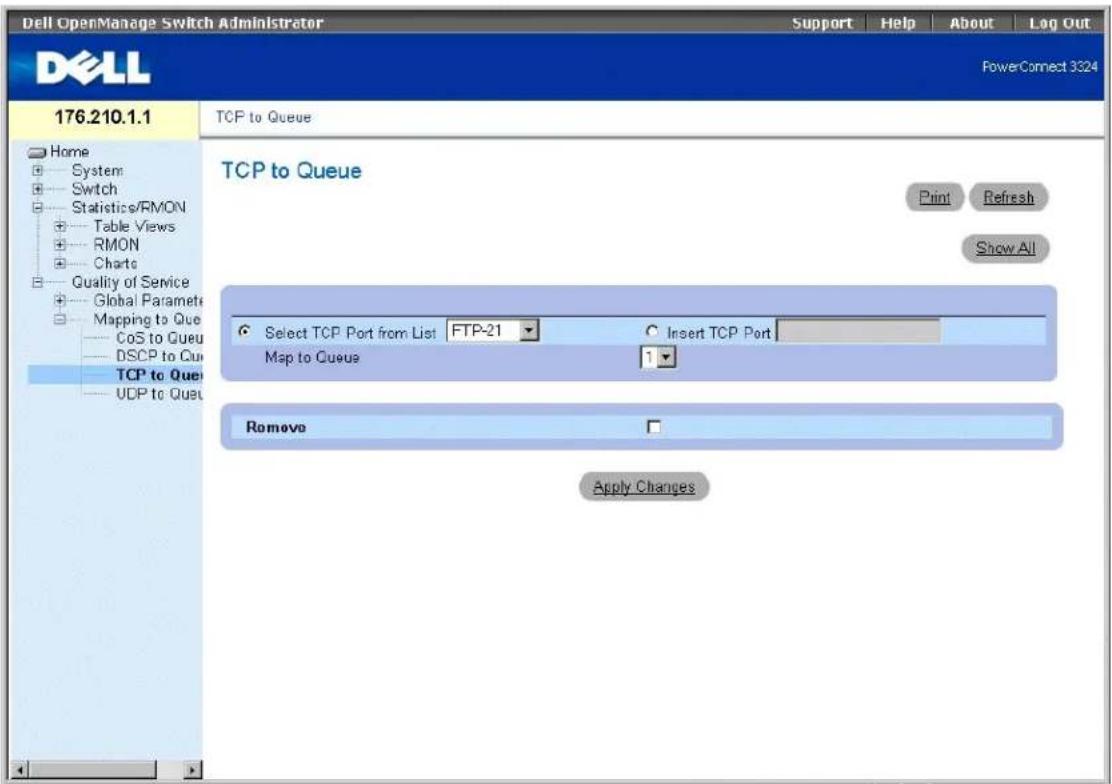The image size is (1112, 784).
Task: Select RMON under Statistics/RMON
Action: tap(116, 245)
